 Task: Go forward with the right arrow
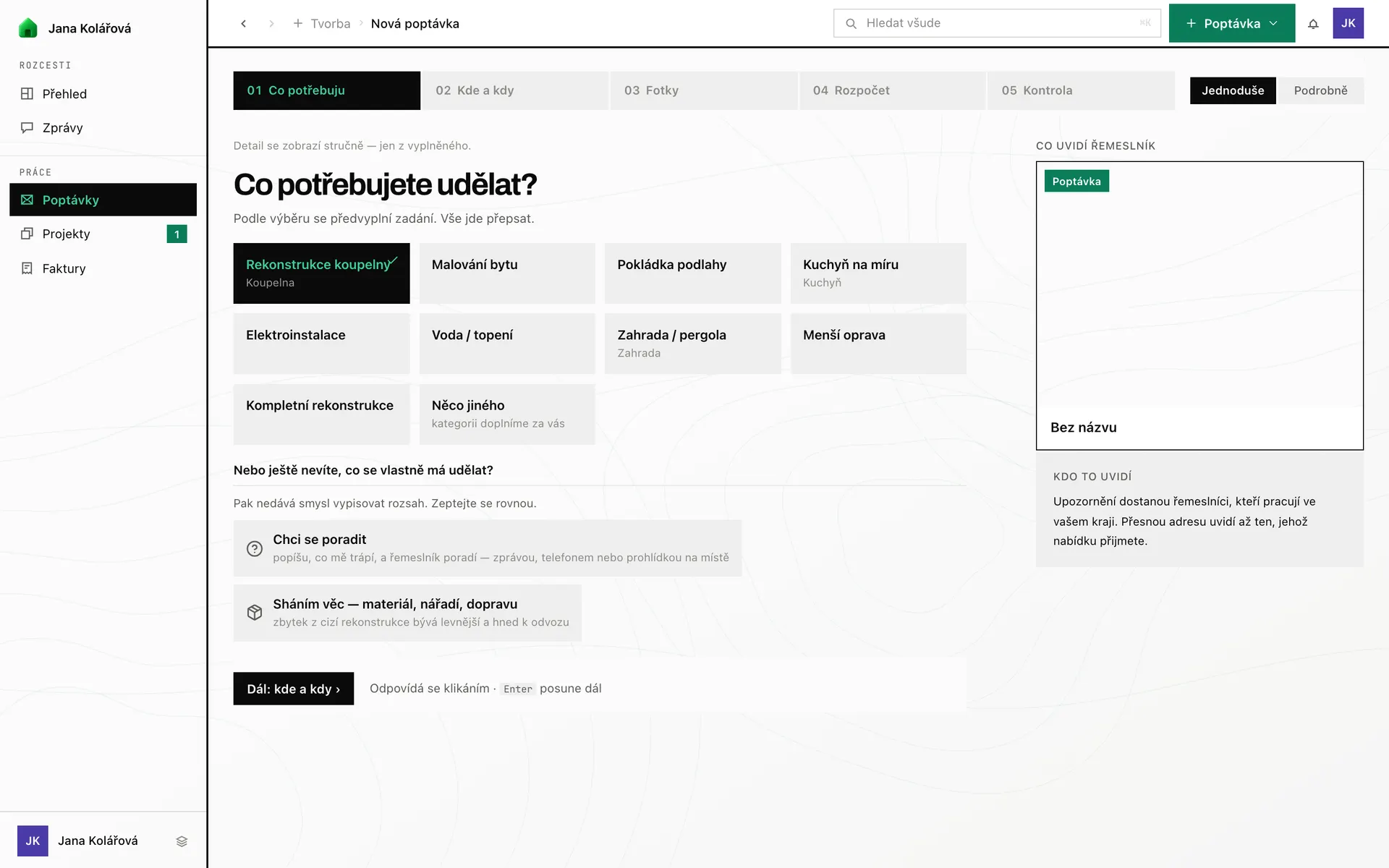pos(271,23)
